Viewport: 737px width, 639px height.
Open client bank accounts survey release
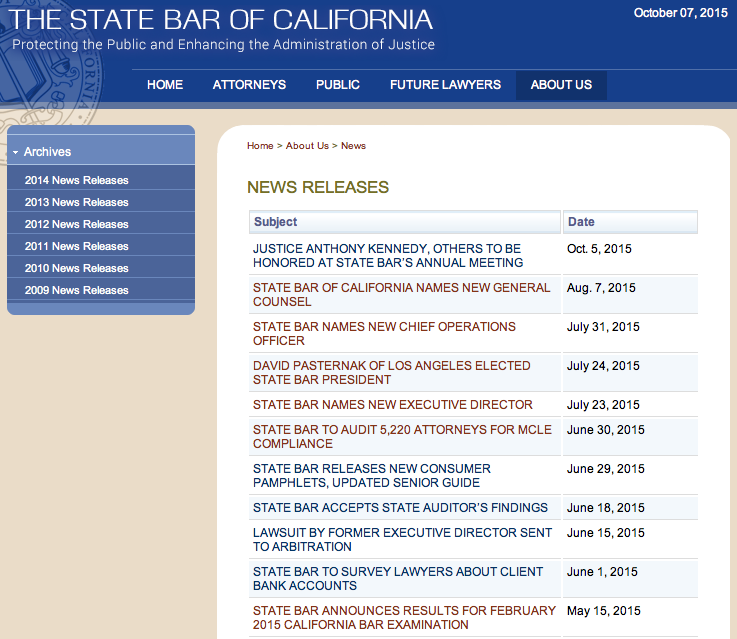tap(398, 578)
